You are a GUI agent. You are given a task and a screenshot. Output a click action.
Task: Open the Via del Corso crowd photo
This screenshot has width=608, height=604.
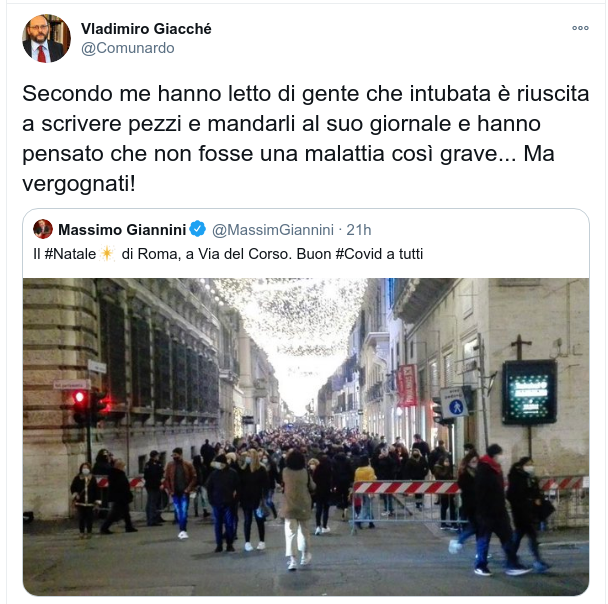(x=306, y=437)
